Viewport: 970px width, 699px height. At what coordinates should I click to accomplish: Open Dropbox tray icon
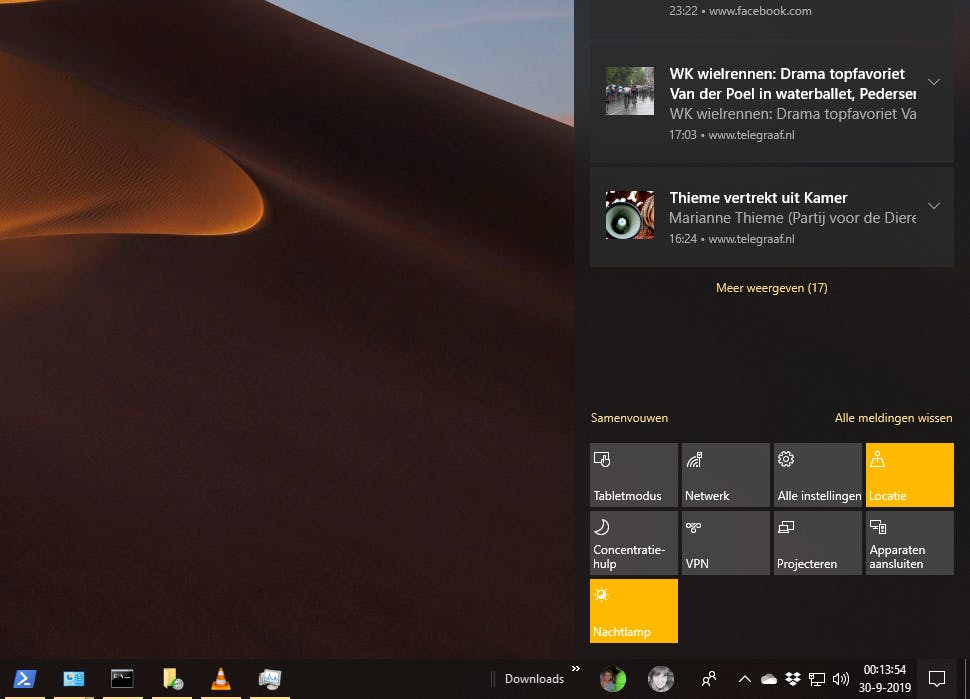tap(792, 679)
